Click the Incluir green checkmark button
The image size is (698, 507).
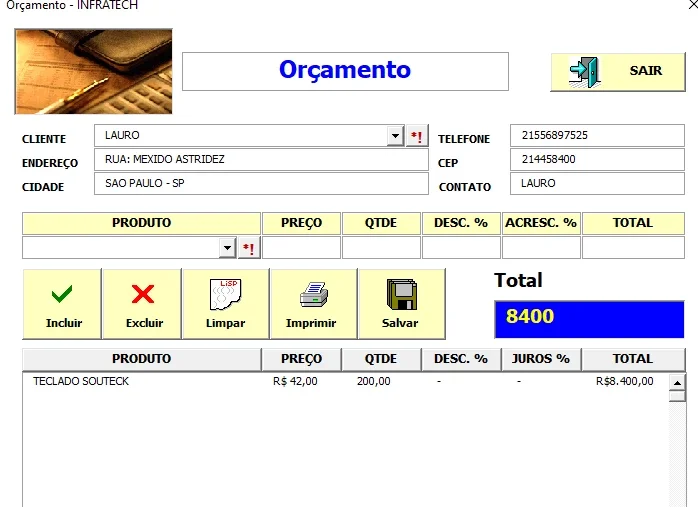(x=62, y=304)
